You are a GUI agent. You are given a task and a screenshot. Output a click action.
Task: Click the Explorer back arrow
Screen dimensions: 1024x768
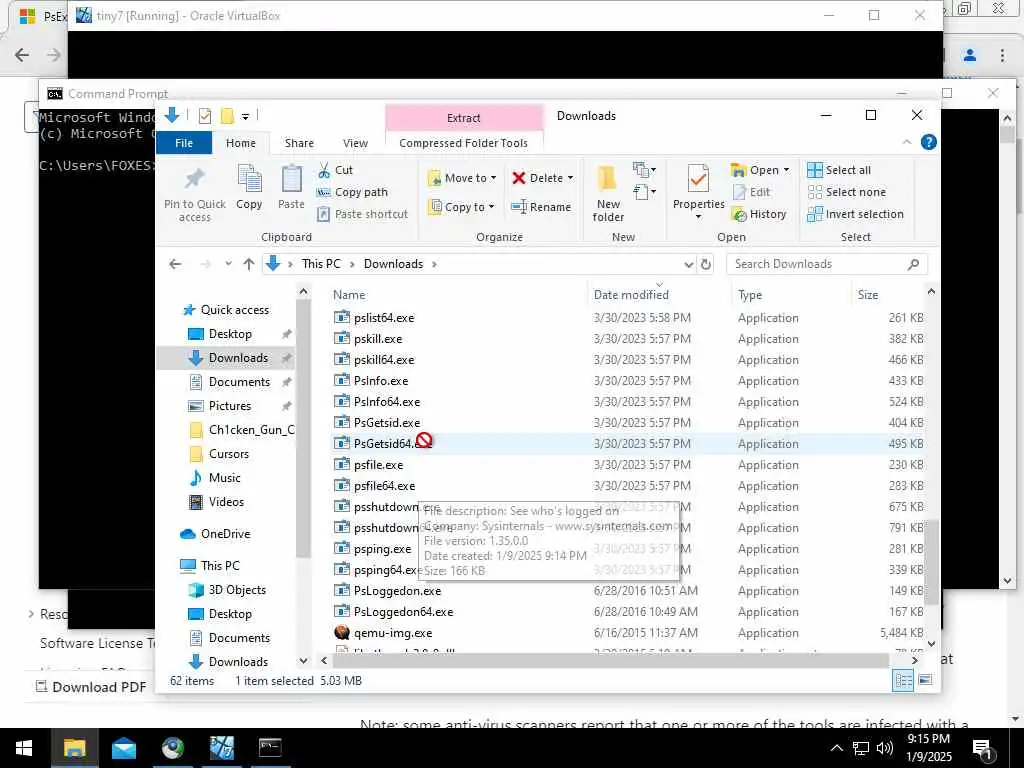pos(175,264)
